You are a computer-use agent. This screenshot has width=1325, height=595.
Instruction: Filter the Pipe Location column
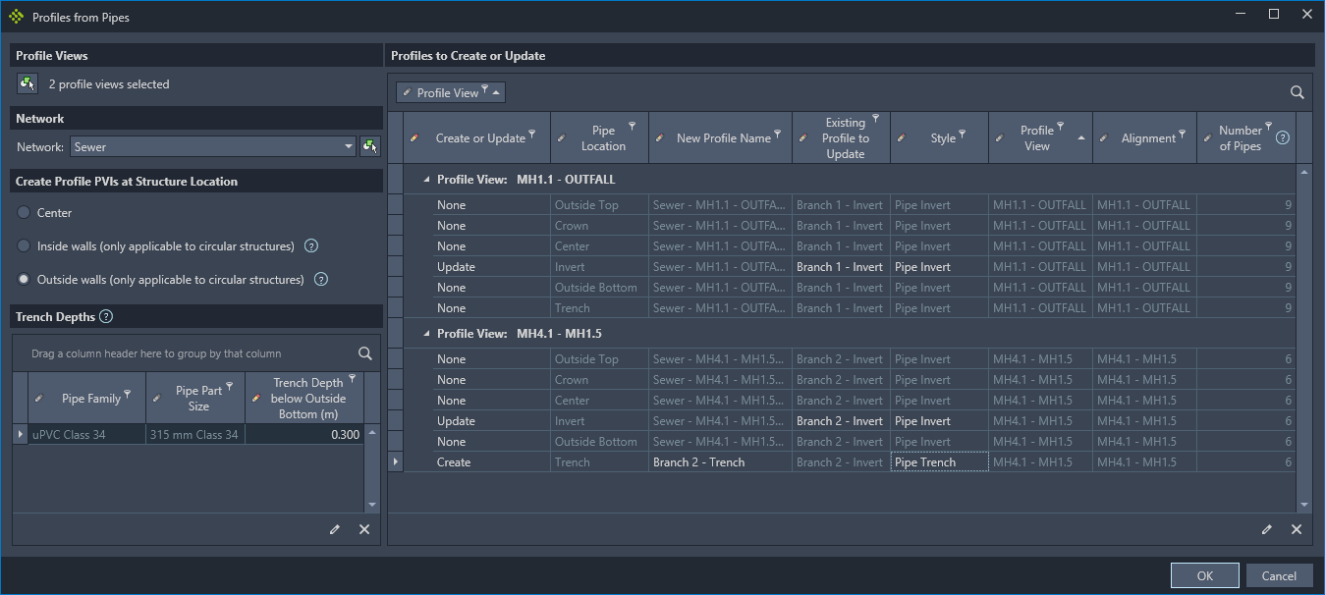point(632,126)
